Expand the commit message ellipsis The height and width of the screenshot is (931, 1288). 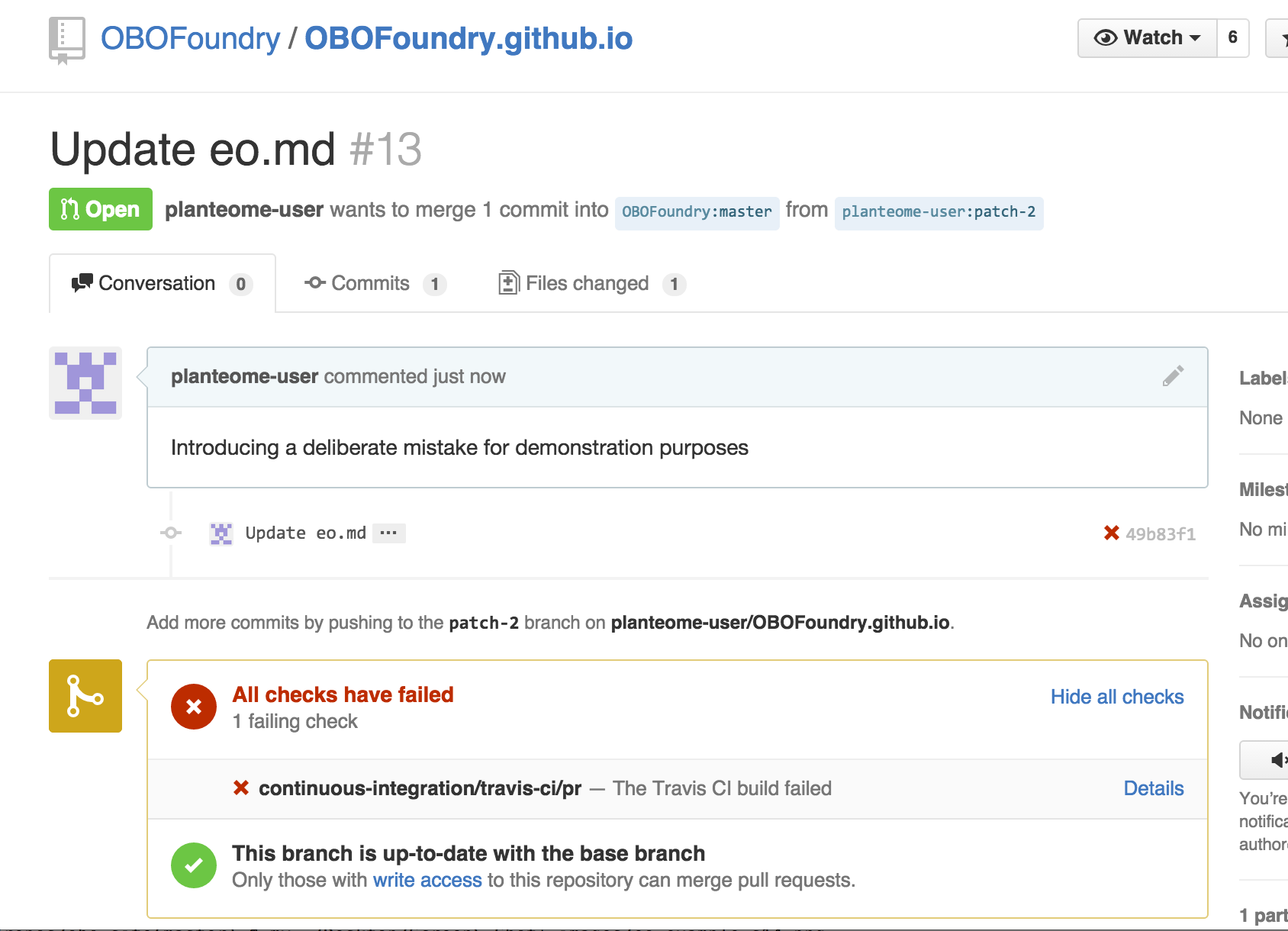tap(388, 533)
